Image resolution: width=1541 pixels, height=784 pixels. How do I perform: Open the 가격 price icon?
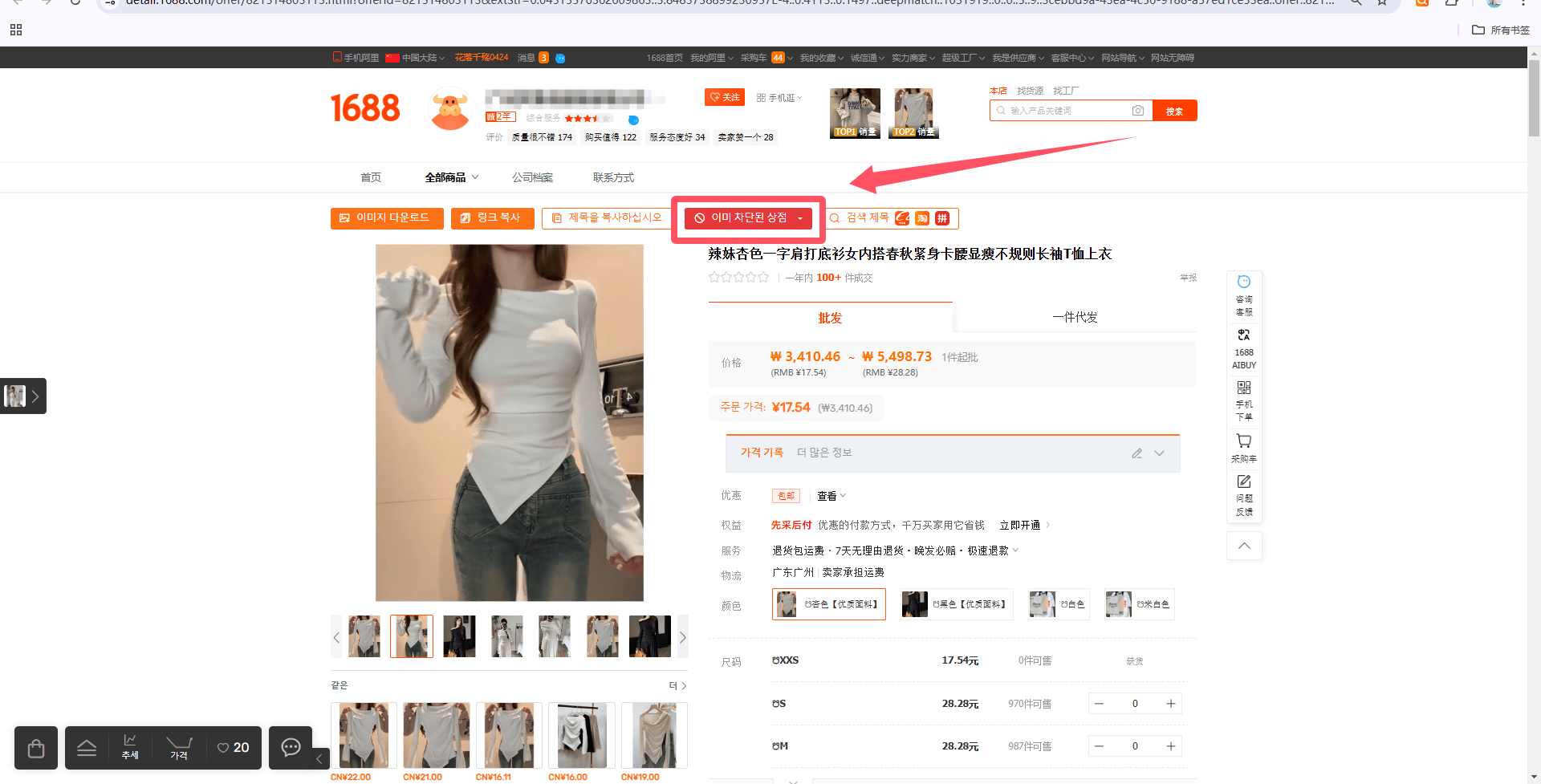pyautogui.click(x=179, y=748)
